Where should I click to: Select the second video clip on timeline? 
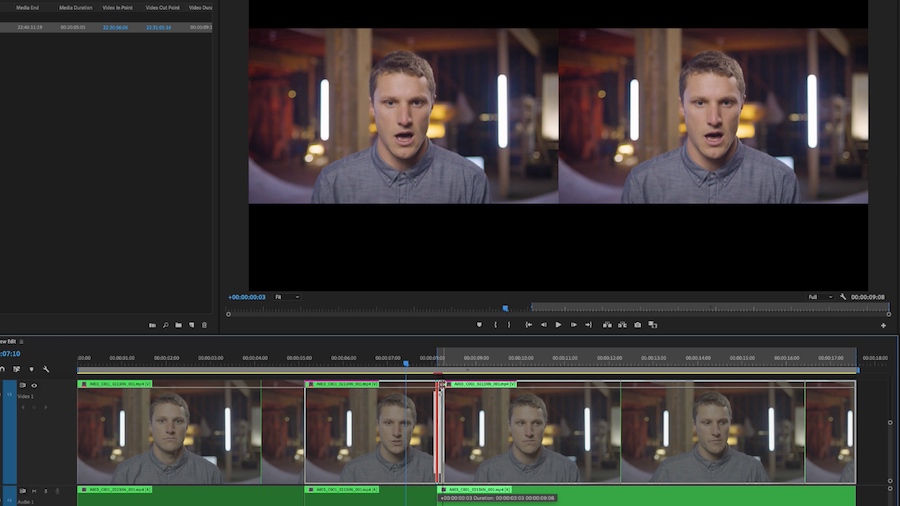tap(370, 433)
